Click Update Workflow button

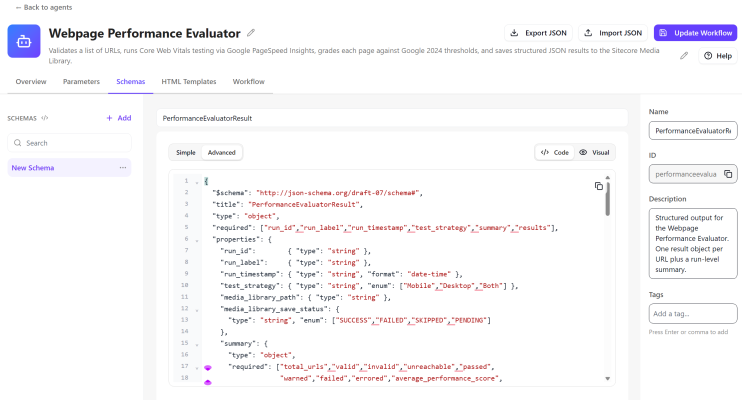click(695, 33)
